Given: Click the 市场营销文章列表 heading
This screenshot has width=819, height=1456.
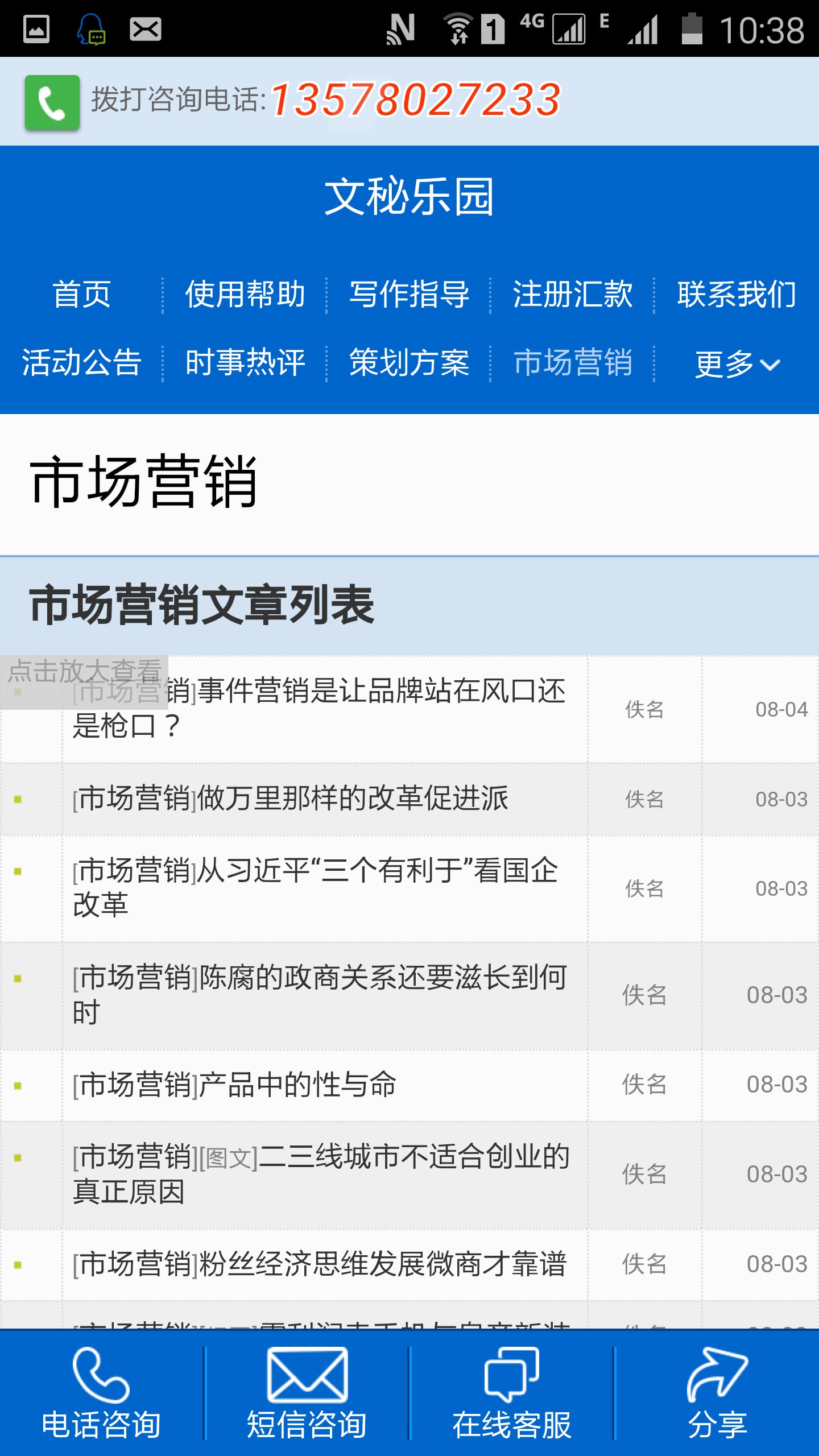Looking at the screenshot, I should pyautogui.click(x=202, y=605).
